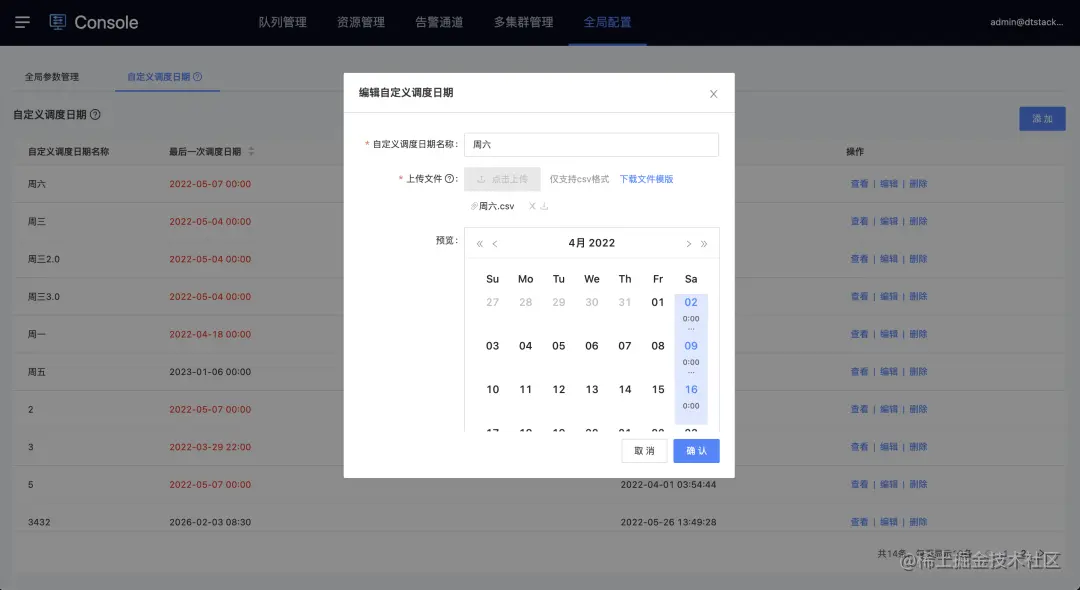This screenshot has height=590, width=1080.
Task: Open admin@dtstack user dropdown
Action: (x=1026, y=22)
